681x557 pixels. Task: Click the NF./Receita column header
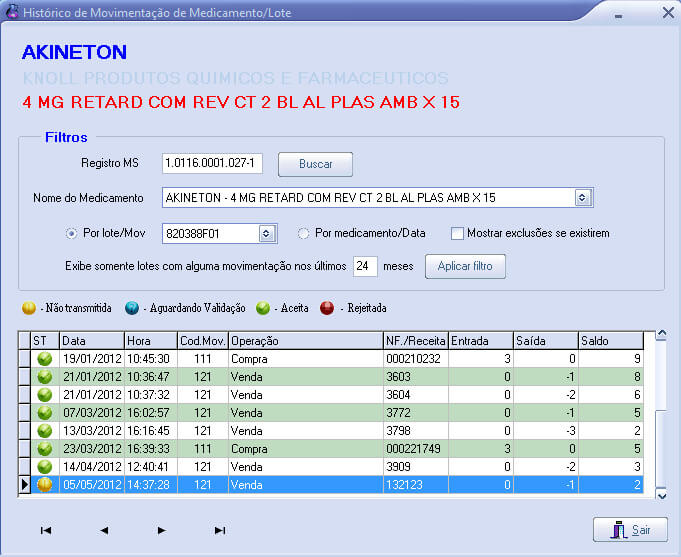(416, 341)
